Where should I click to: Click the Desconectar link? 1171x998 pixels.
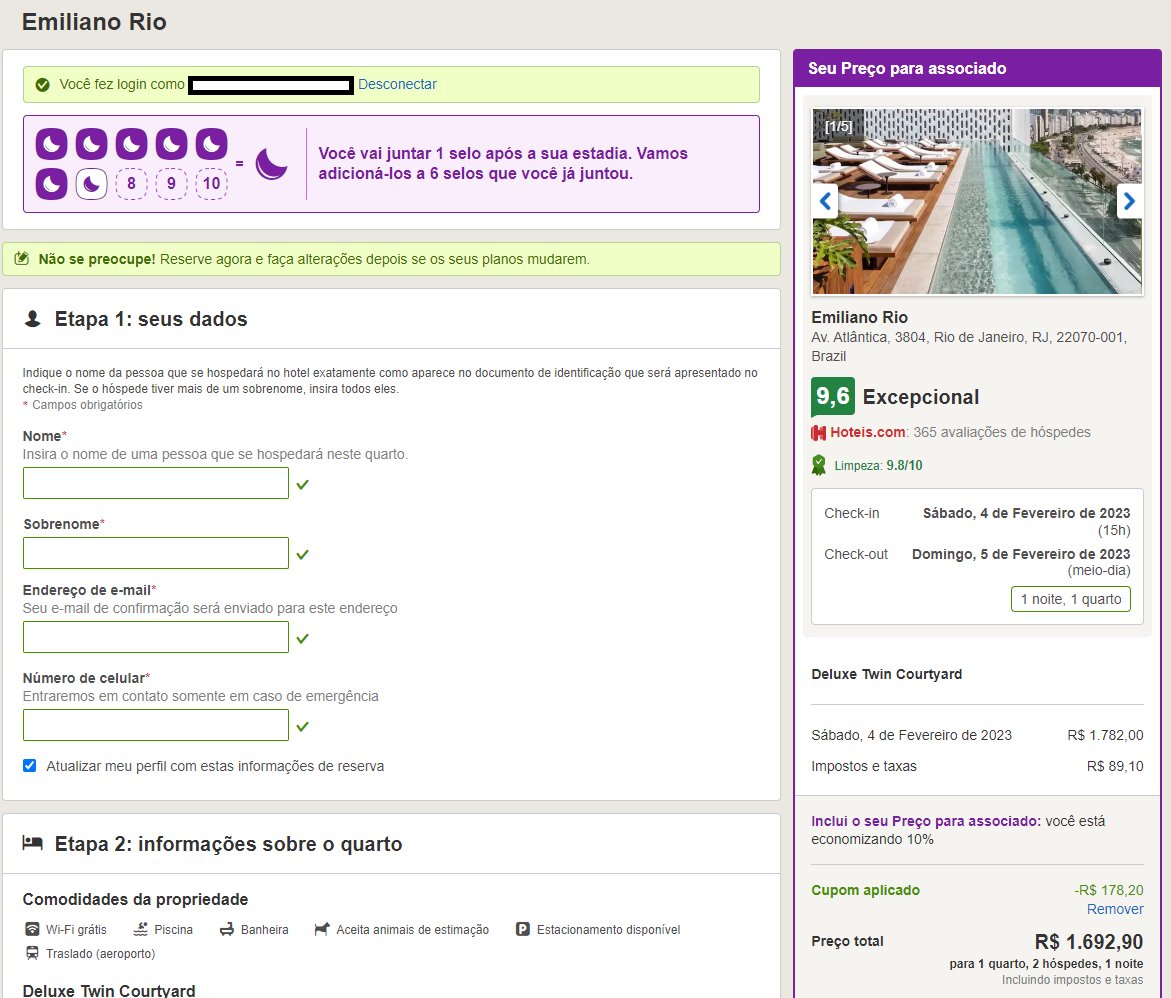pos(397,84)
